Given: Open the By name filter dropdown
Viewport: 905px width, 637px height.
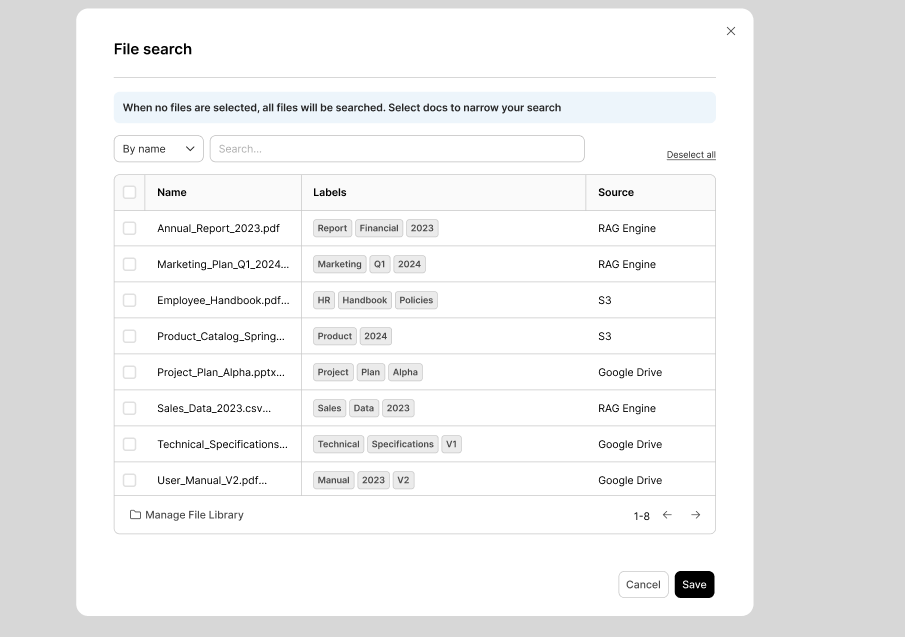Looking at the screenshot, I should point(159,149).
